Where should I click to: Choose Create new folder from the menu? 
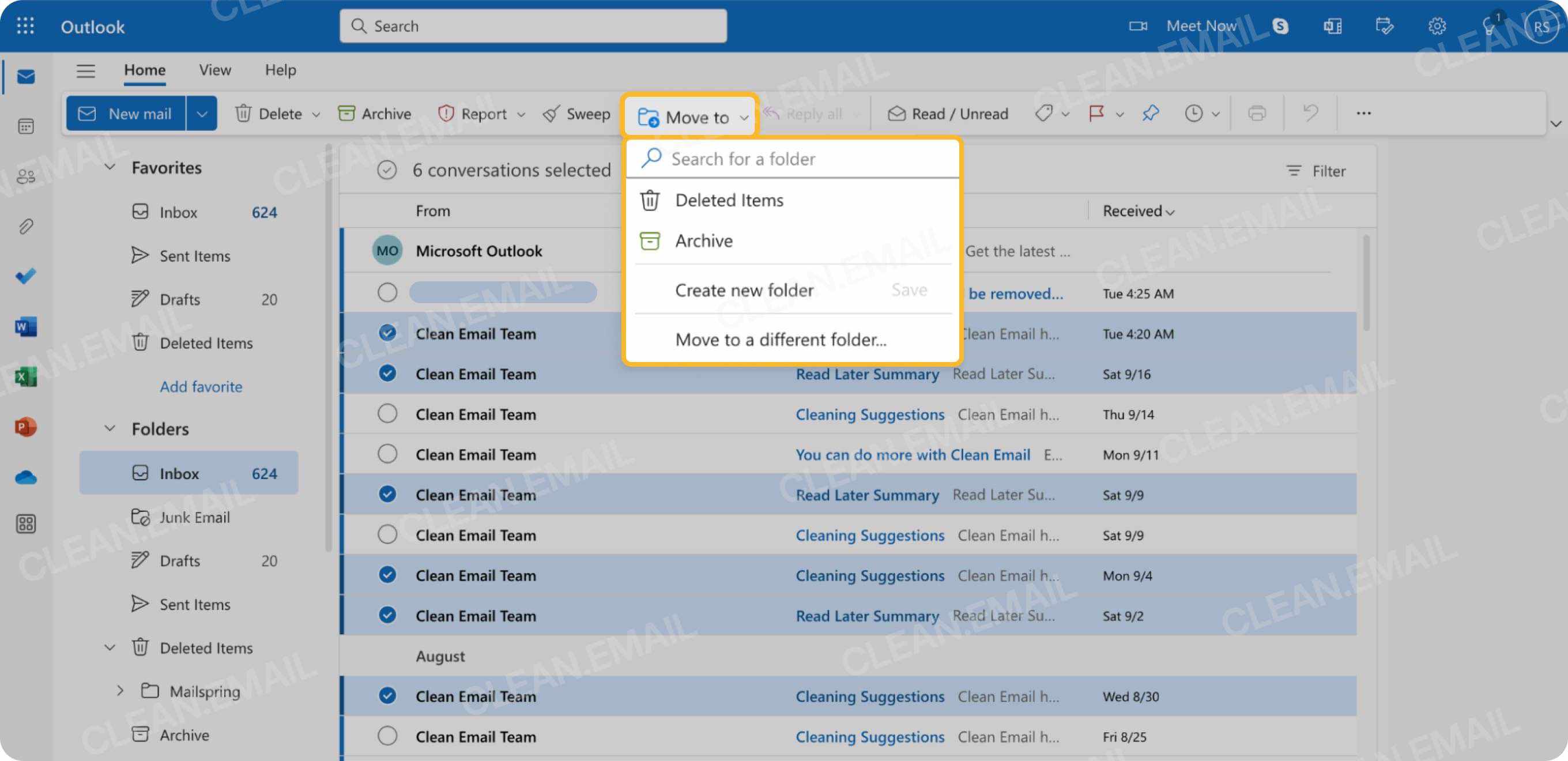[x=744, y=290]
